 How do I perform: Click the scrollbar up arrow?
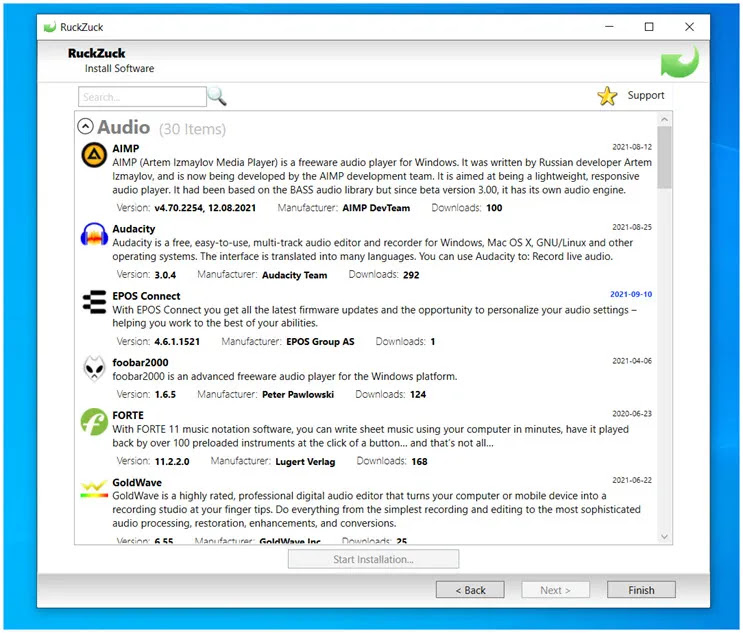[x=664, y=119]
